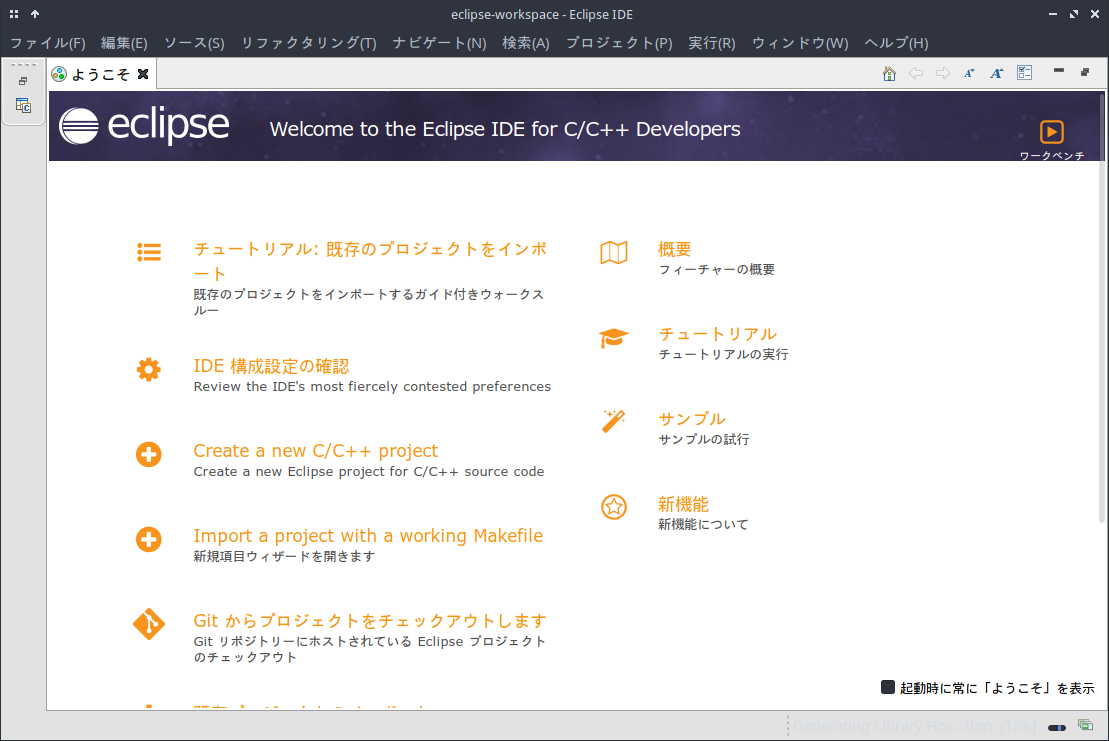This screenshot has height=741, width=1109.
Task: Click the Home icon in Welcome toolbar
Action: point(889,74)
